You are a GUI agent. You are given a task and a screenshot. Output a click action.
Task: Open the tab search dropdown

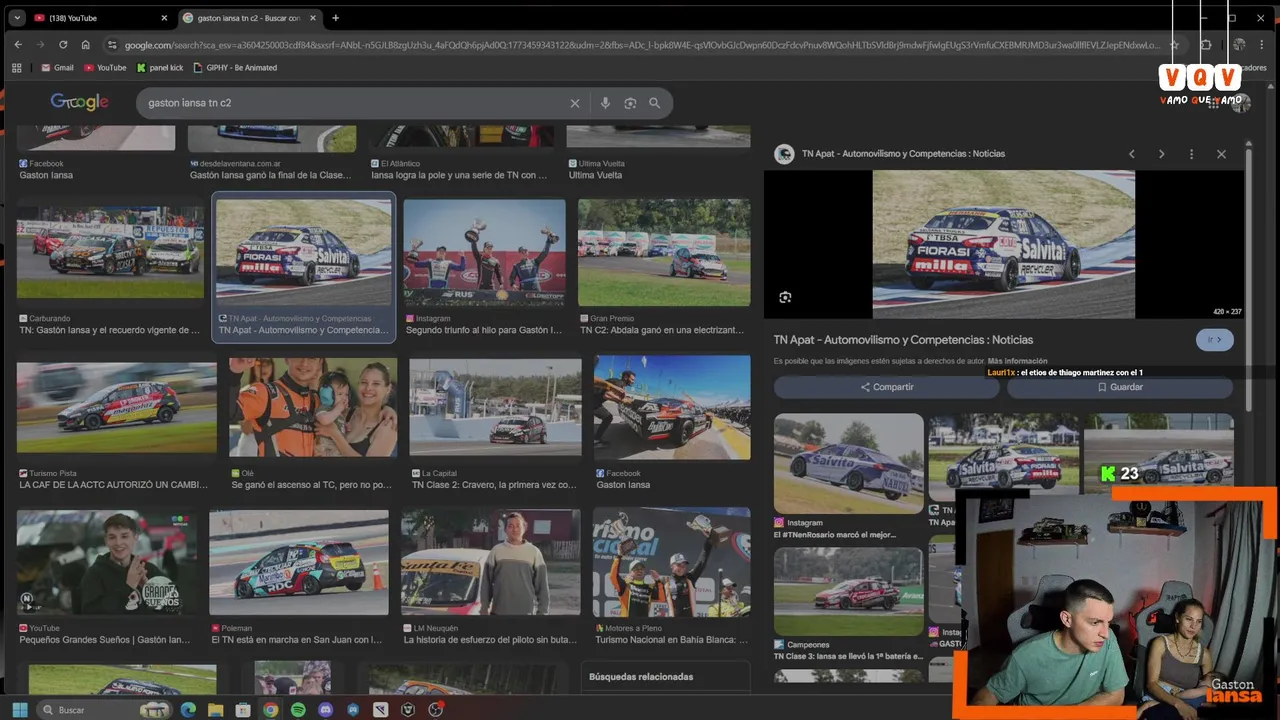(17, 18)
